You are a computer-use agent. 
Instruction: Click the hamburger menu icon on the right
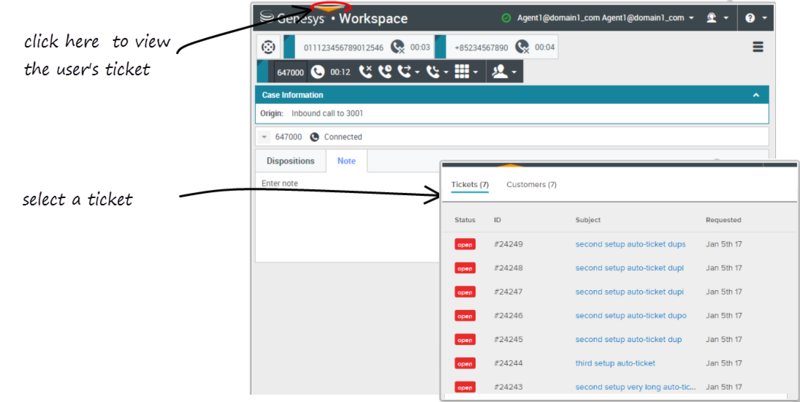click(x=758, y=47)
